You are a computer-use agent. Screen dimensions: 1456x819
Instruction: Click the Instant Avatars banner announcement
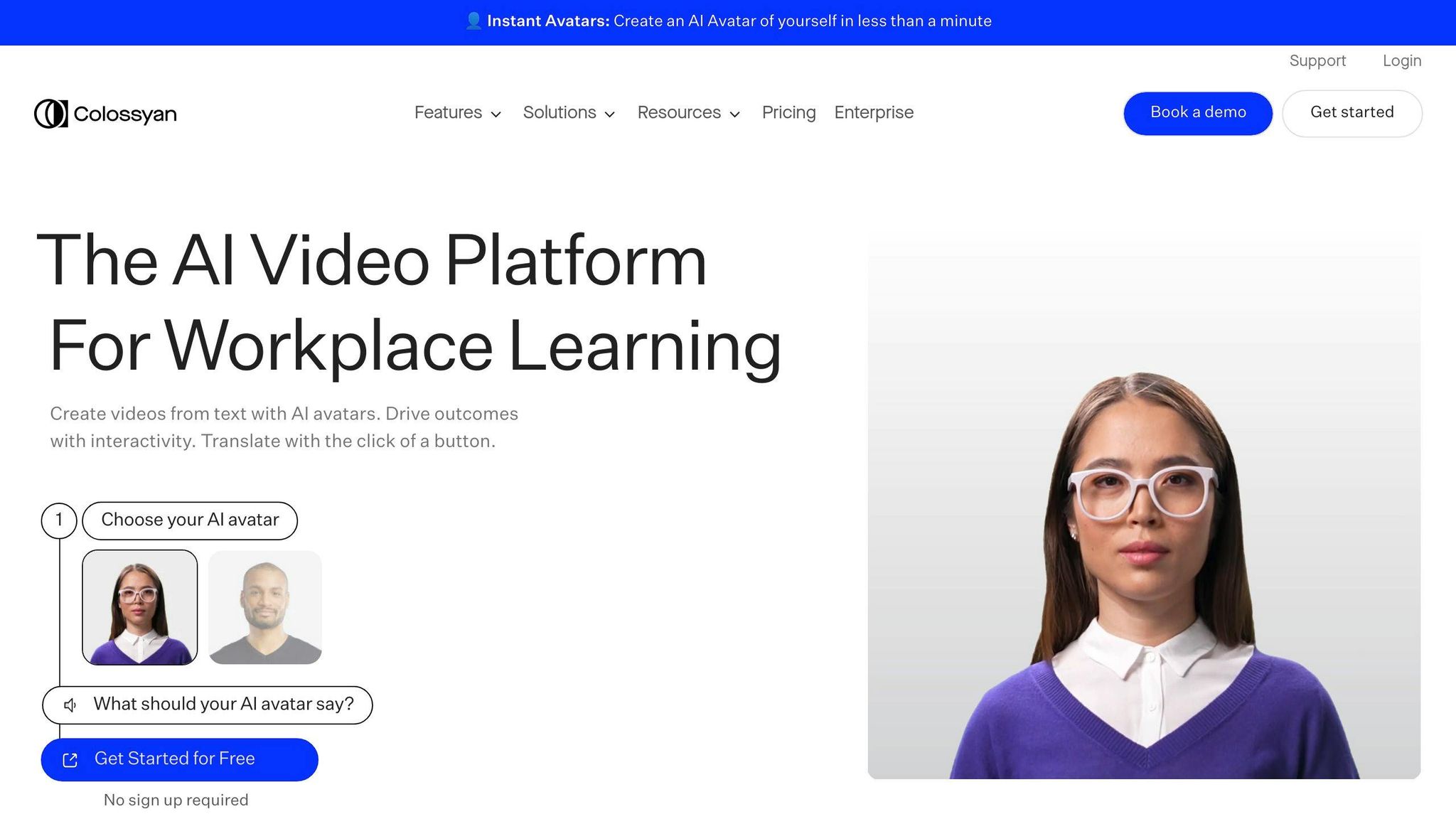[728, 21]
